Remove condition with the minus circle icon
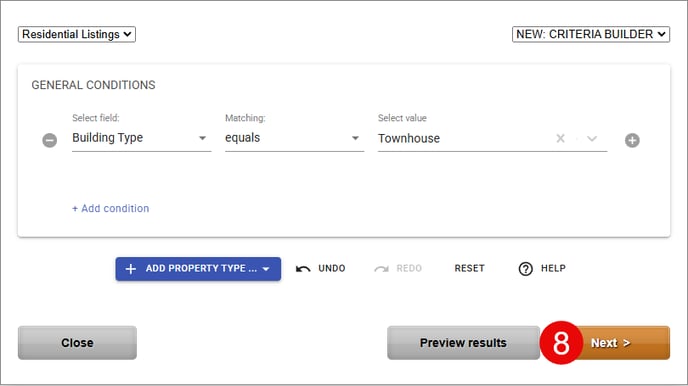Image resolution: width=688 pixels, height=386 pixels. 50,140
